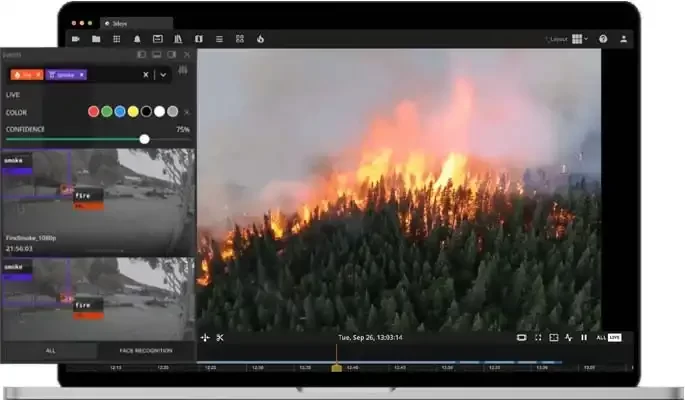
Task: Enter fullscreen with corner brackets icon
Action: 538,338
